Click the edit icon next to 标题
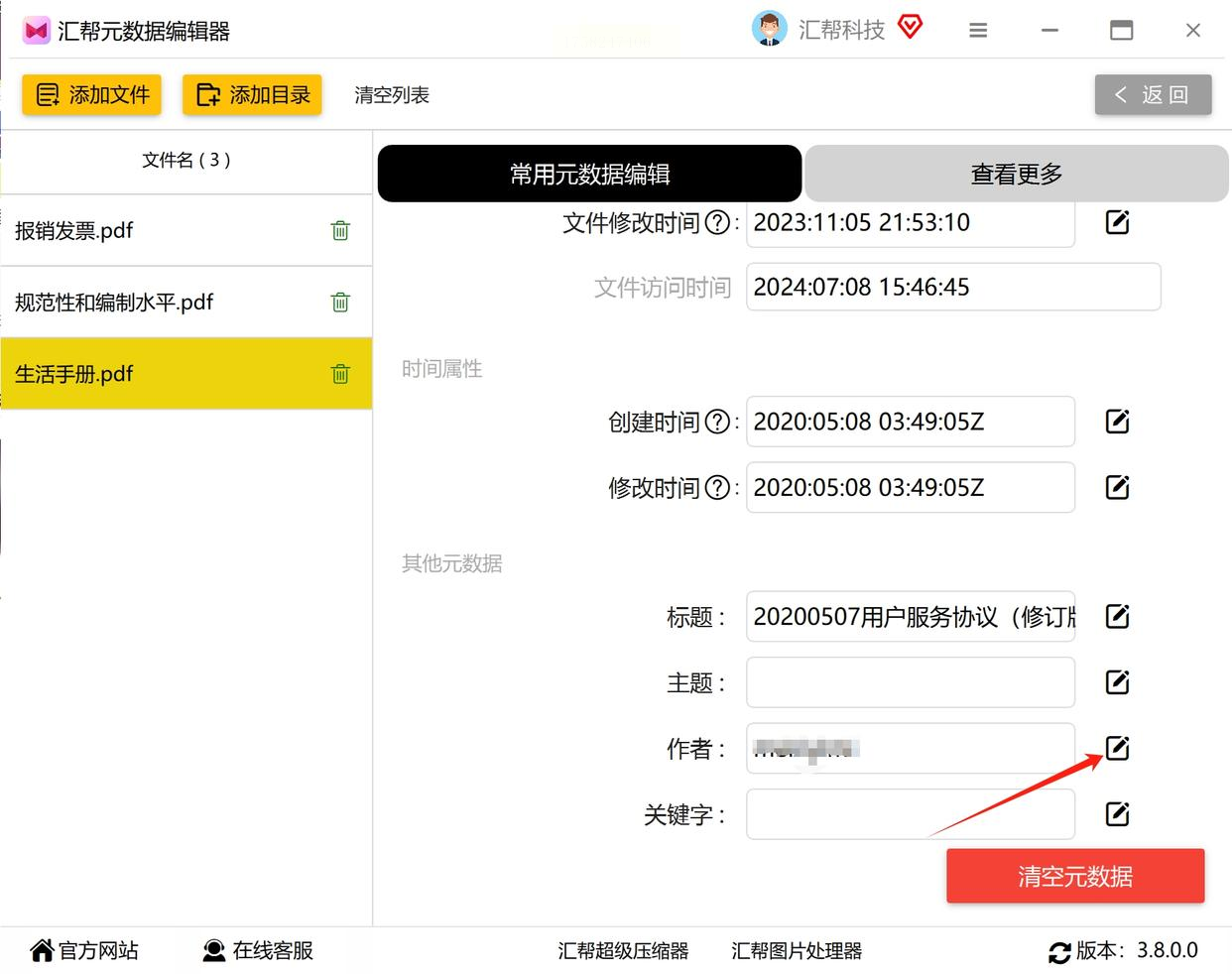Screen dimensions: 1232x974 [1117, 616]
